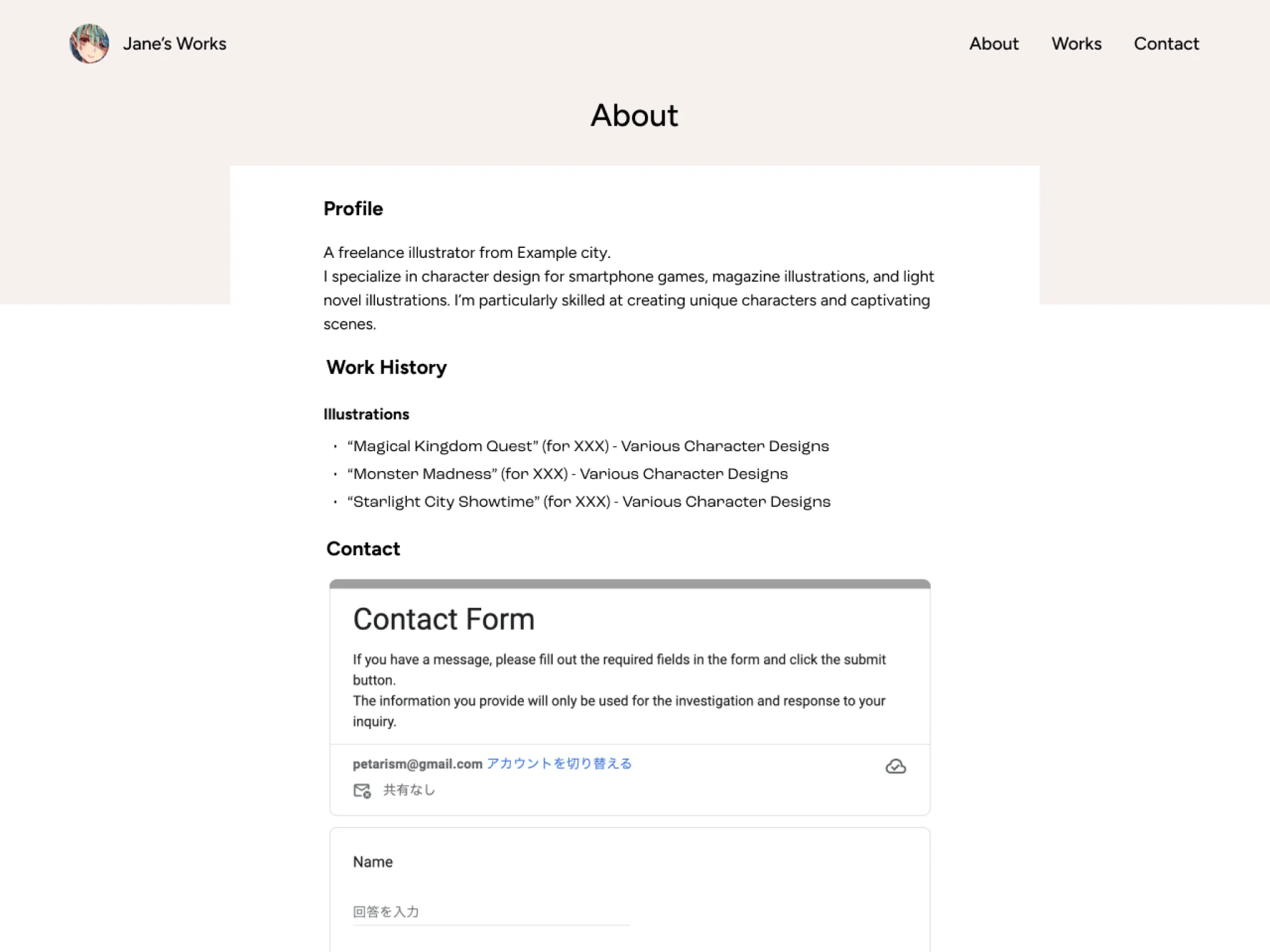The height and width of the screenshot is (952, 1270).
Task: Click the Profile section heading
Action: (x=353, y=209)
